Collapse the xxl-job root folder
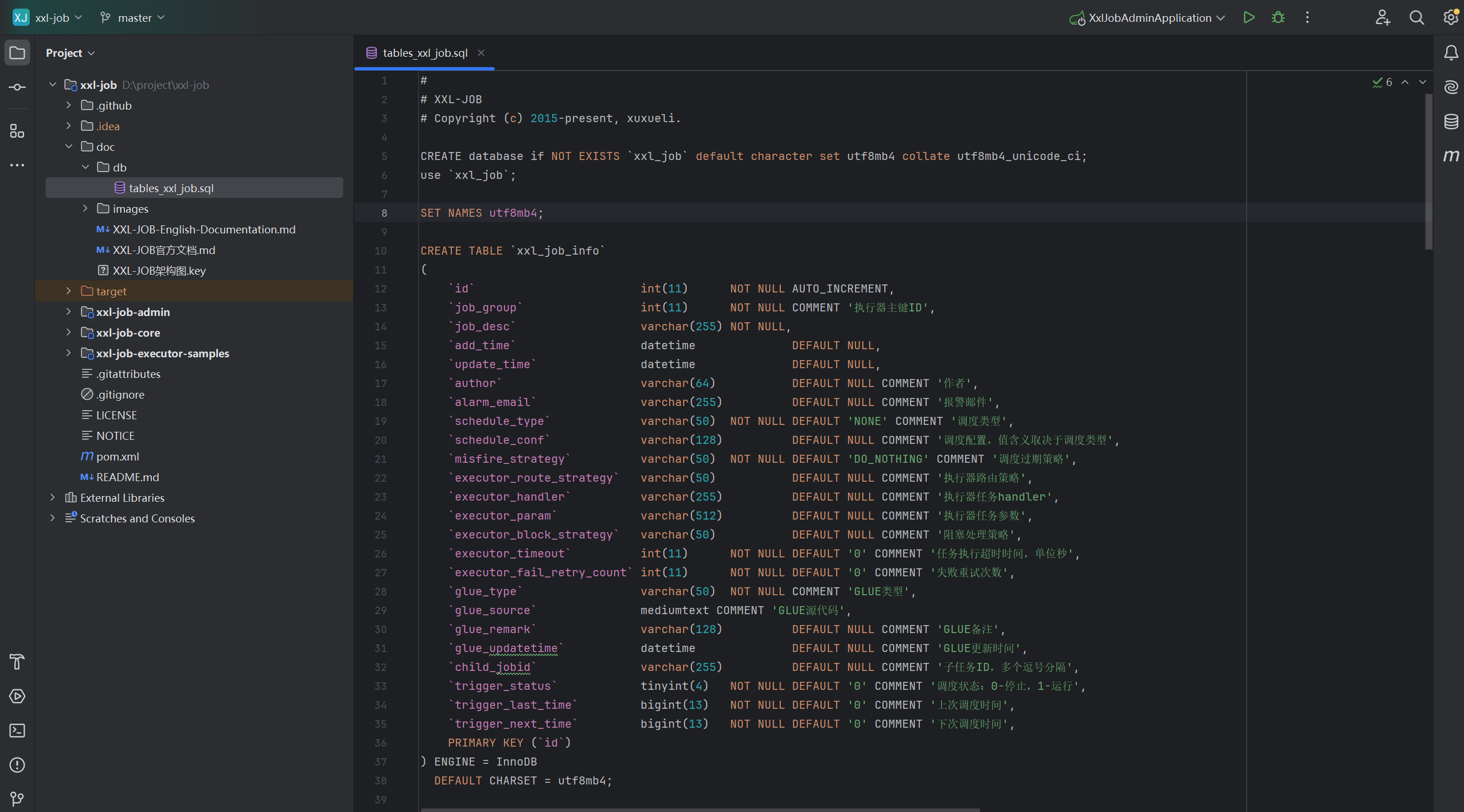The image size is (1464, 812). pyautogui.click(x=53, y=84)
